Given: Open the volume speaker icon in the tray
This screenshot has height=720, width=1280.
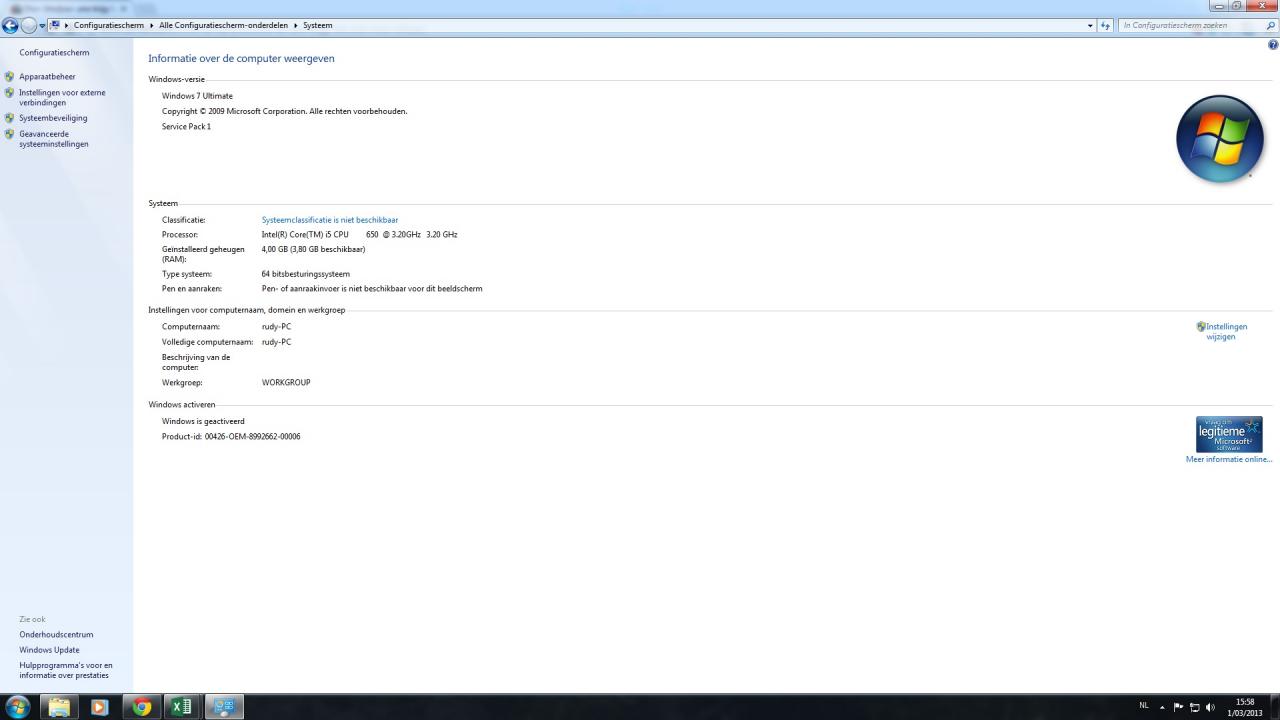Looking at the screenshot, I should coord(1211,707).
